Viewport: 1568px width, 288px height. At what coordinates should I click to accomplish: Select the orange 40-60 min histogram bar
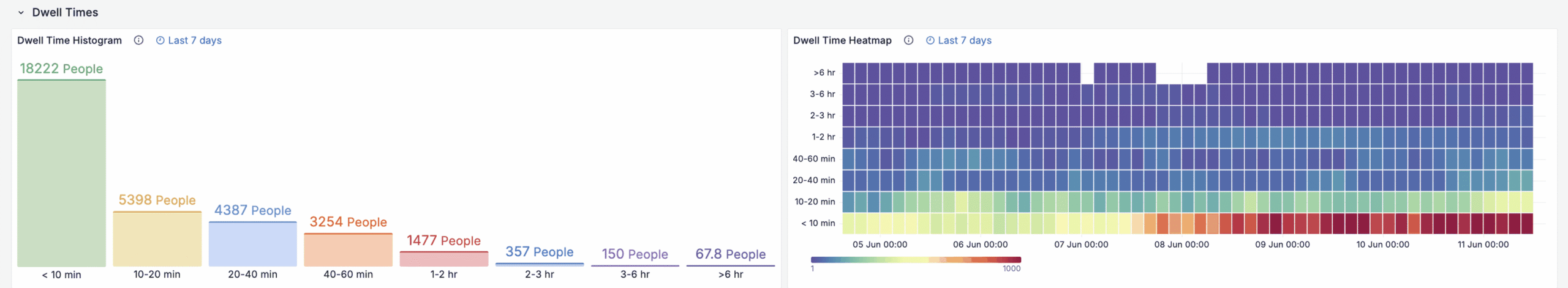point(348,249)
